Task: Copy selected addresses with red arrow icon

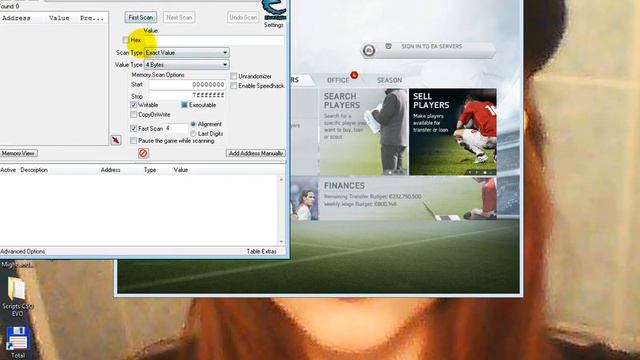Action: [116, 140]
